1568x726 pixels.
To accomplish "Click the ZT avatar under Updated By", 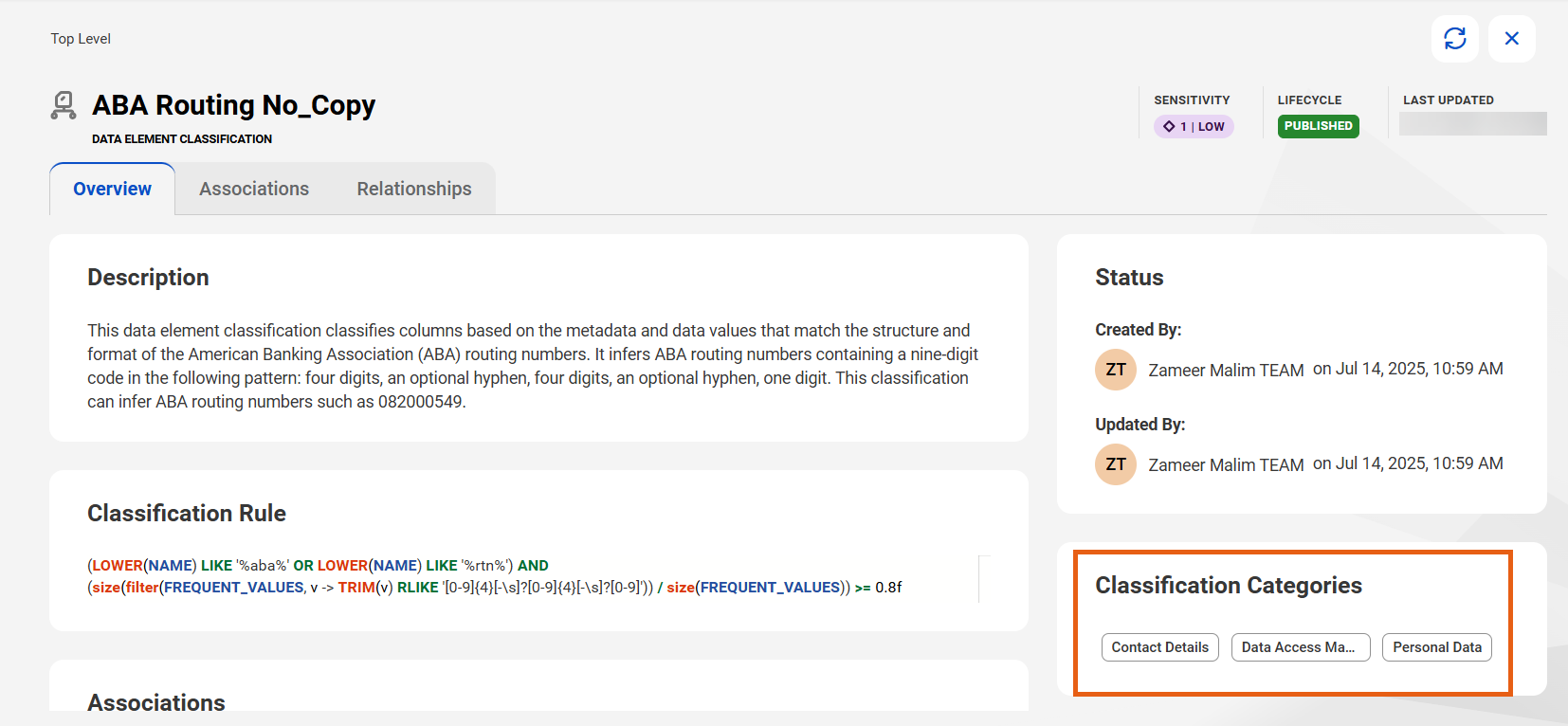I will click(x=1116, y=464).
